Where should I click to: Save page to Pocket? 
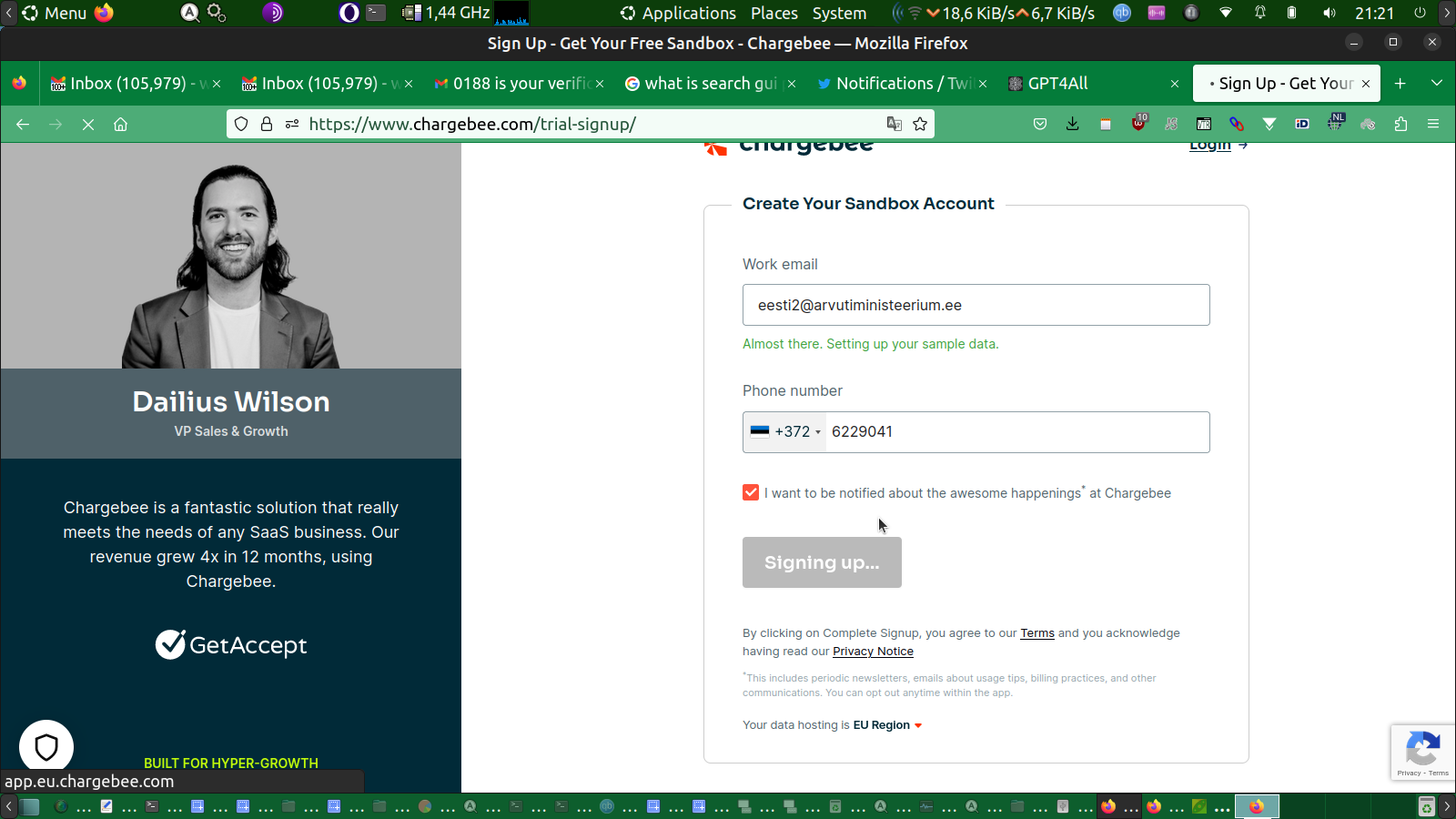point(1040,124)
